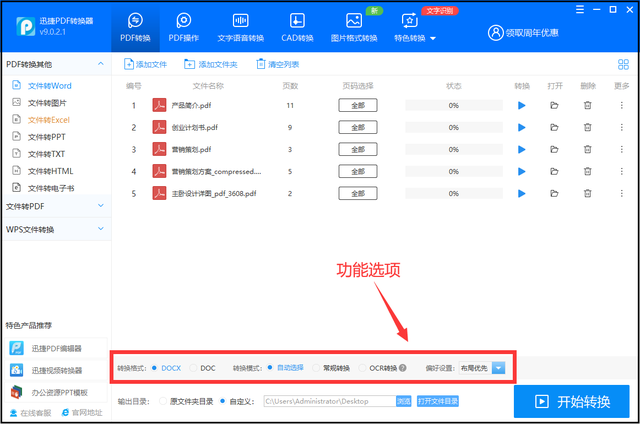Open 迅捷PDF编辑器 recommended product

click(56, 349)
